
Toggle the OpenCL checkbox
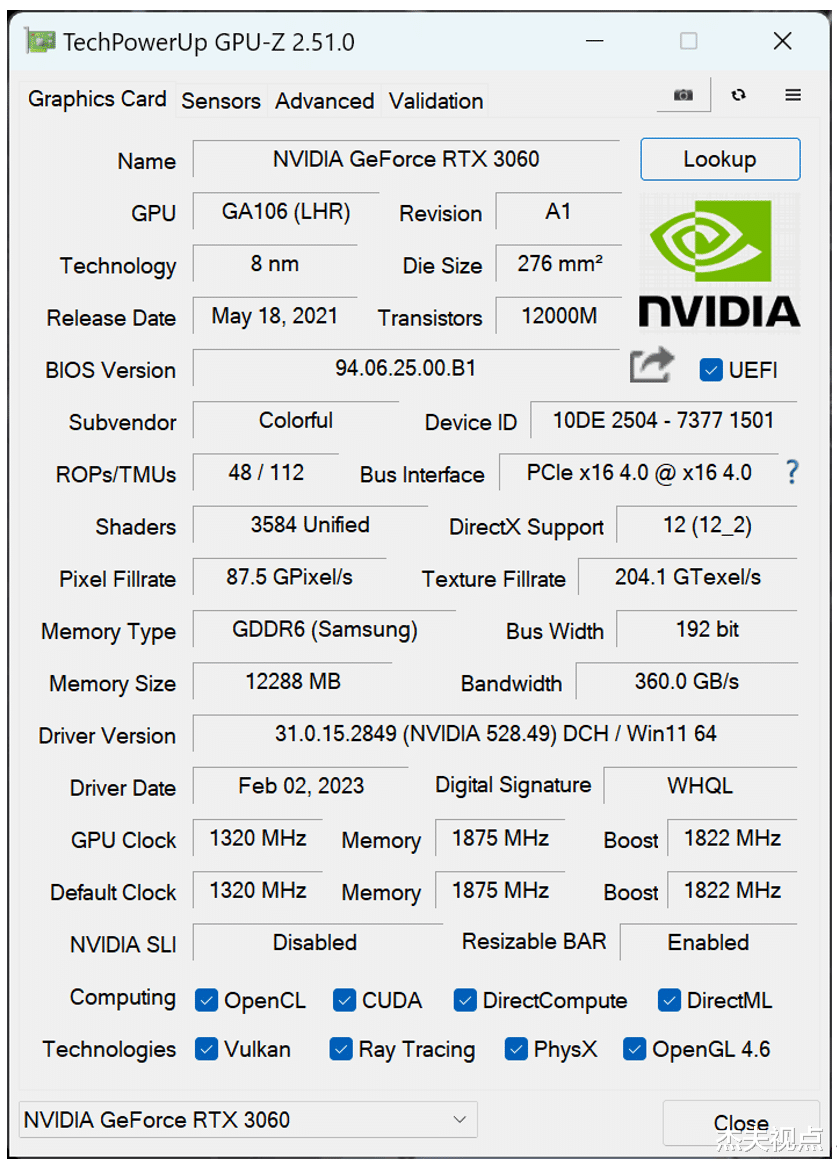coord(206,1000)
